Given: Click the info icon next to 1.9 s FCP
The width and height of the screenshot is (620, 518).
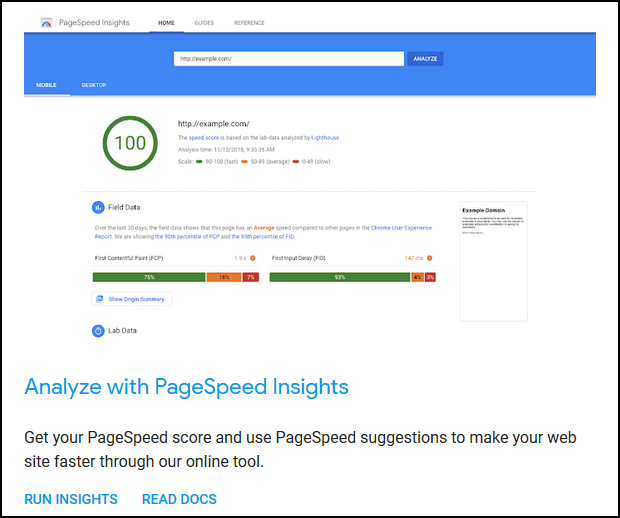Looking at the screenshot, I should 253,258.
